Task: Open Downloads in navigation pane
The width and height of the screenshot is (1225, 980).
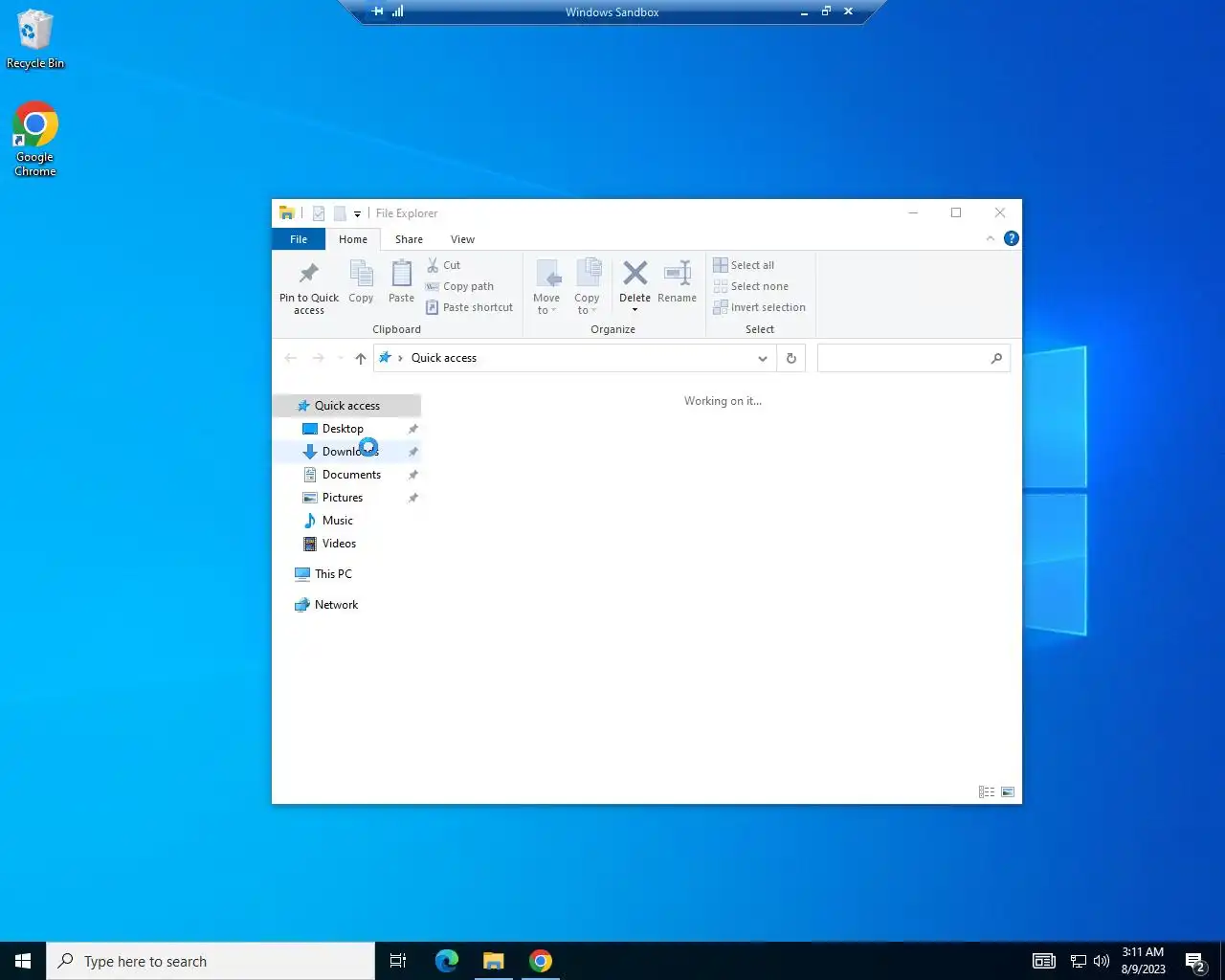Action: pyautogui.click(x=347, y=452)
